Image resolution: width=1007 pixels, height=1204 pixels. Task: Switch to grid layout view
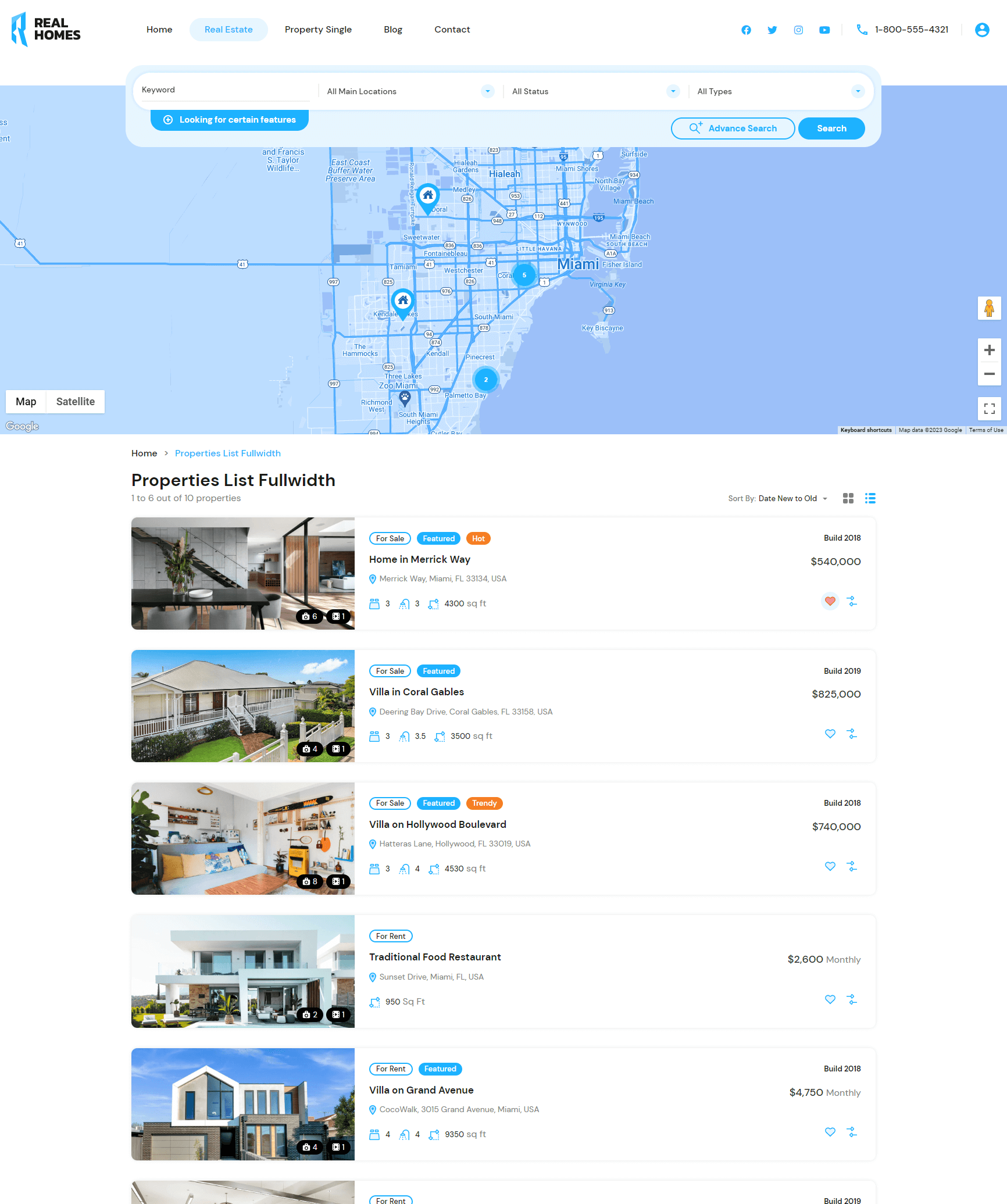click(x=848, y=498)
